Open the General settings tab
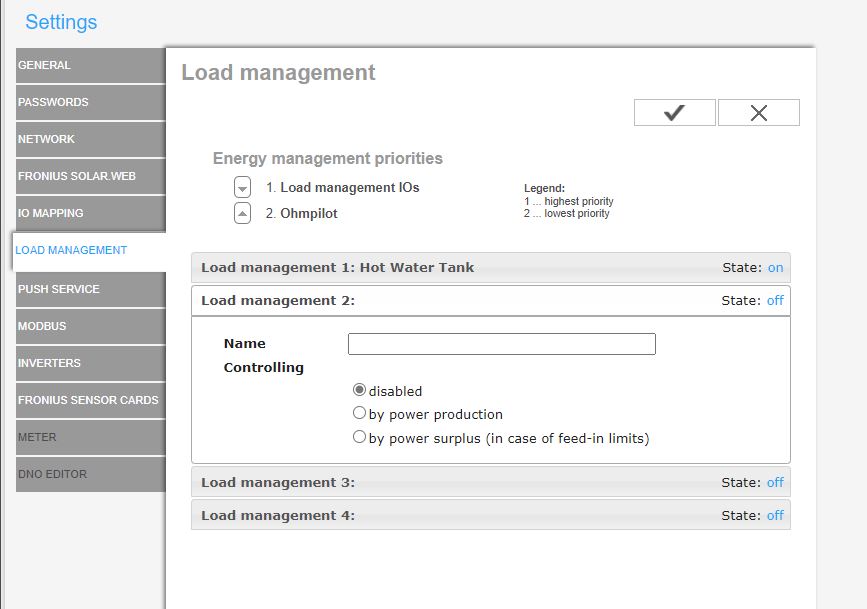 91,65
